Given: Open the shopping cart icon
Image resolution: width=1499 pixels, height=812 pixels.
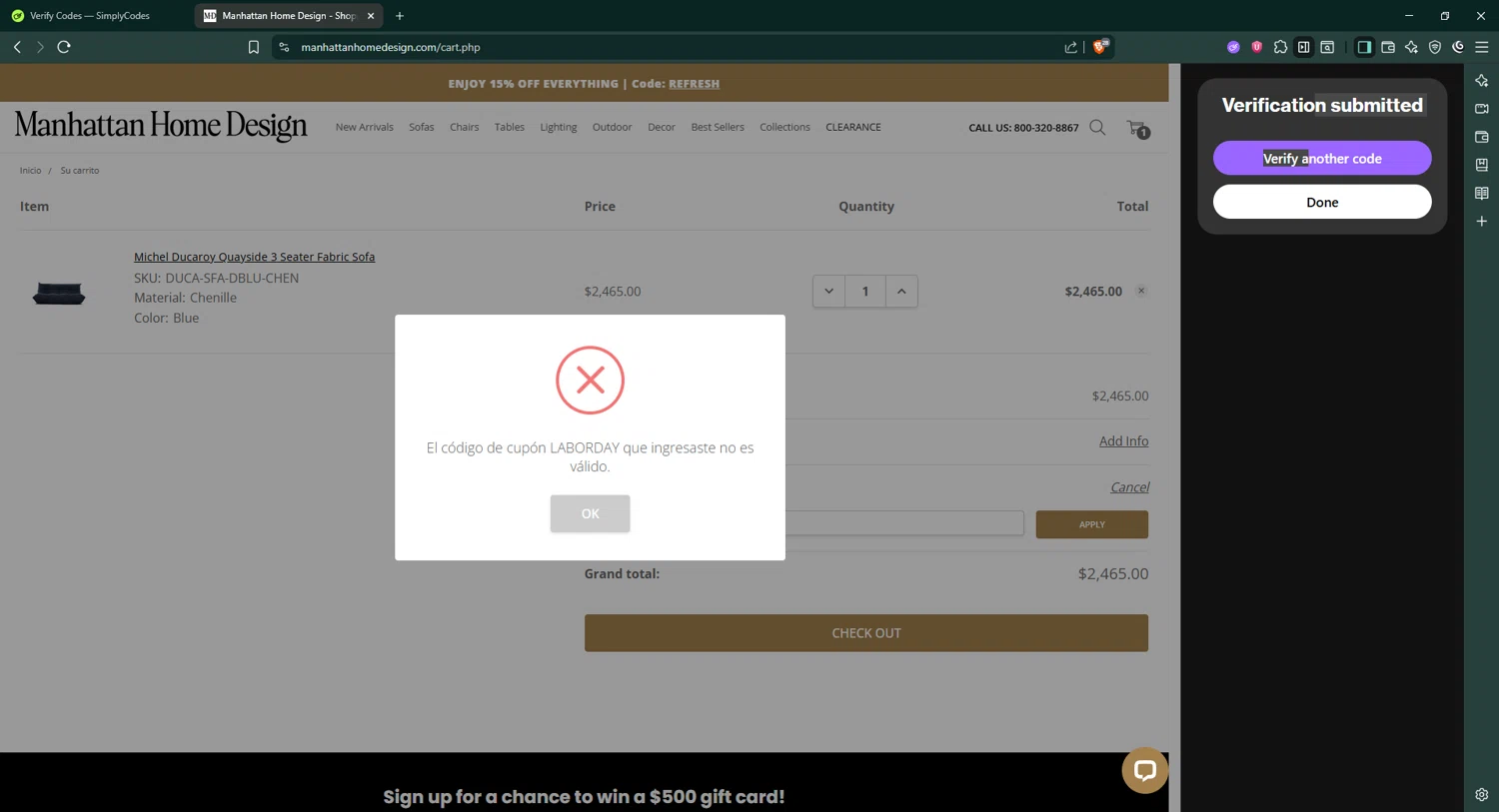Looking at the screenshot, I should coord(1137,128).
